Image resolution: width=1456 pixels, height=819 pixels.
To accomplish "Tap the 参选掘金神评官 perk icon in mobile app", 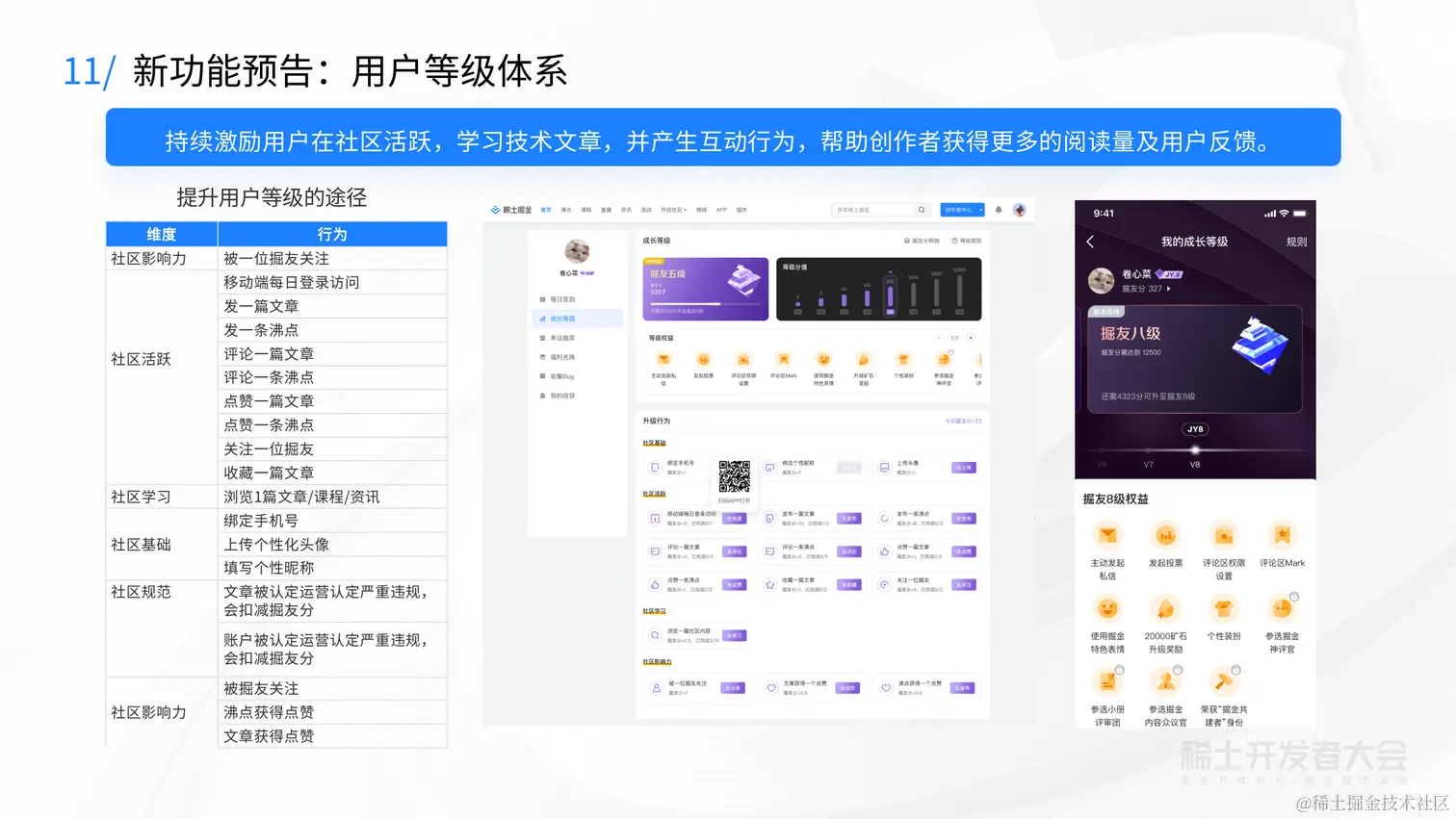I will coord(1282,608).
